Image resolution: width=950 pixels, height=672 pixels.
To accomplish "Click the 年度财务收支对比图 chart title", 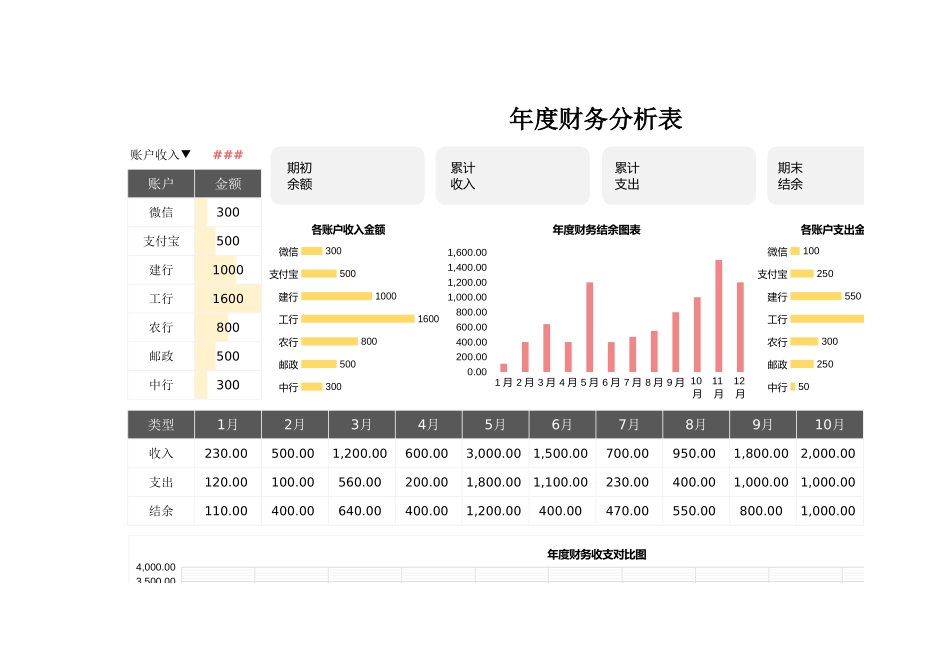I will coord(597,553).
